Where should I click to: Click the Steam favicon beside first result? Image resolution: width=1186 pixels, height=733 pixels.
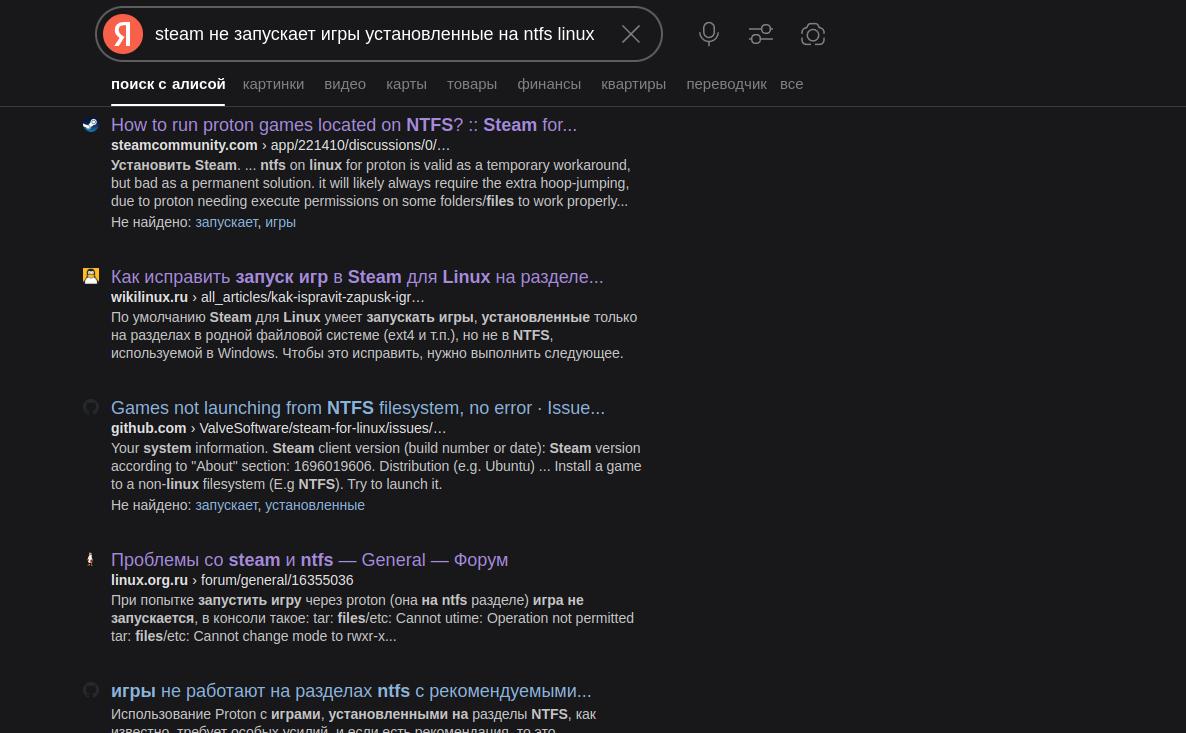(x=91, y=125)
